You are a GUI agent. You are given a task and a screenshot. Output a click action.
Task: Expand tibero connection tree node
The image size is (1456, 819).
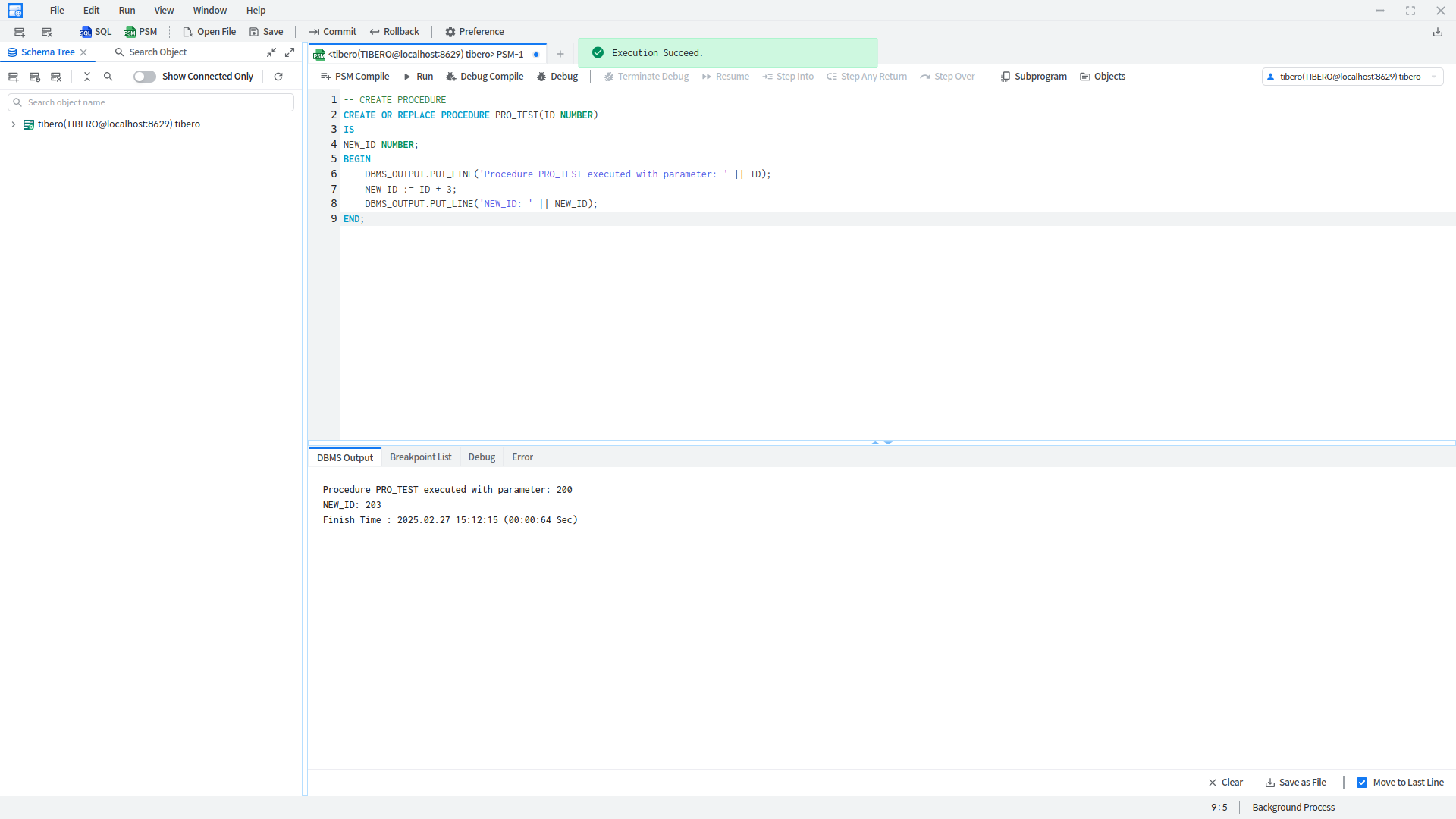14,124
